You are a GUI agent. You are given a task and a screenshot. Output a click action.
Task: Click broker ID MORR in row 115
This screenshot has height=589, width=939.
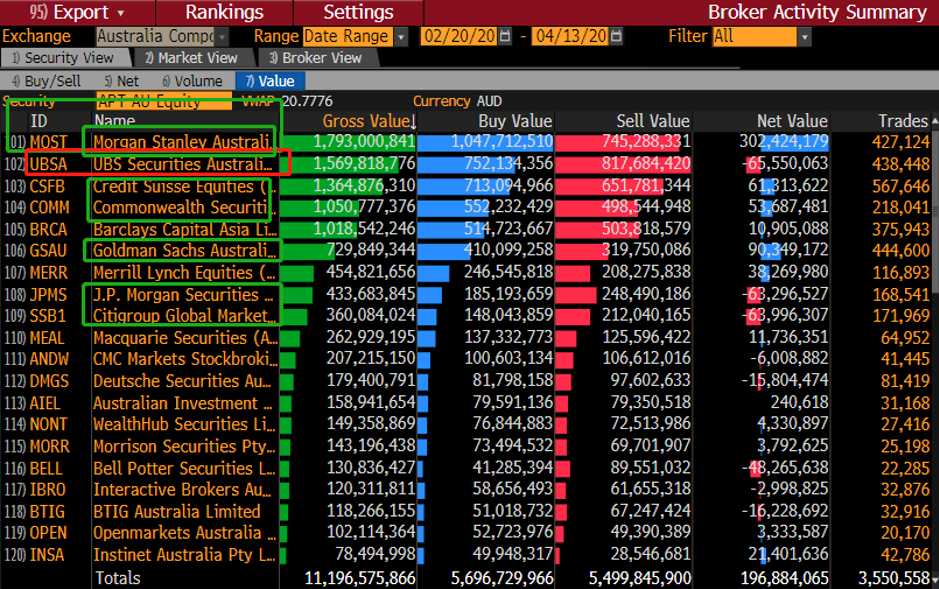click(x=50, y=447)
